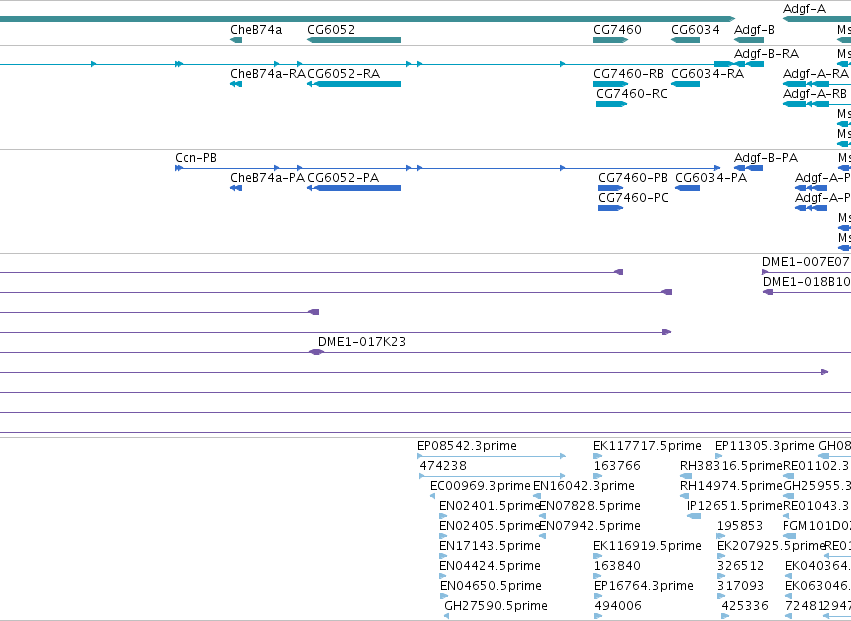851x621 pixels.
Task: Click EST RH38316.5prime label
Action: (x=731, y=466)
